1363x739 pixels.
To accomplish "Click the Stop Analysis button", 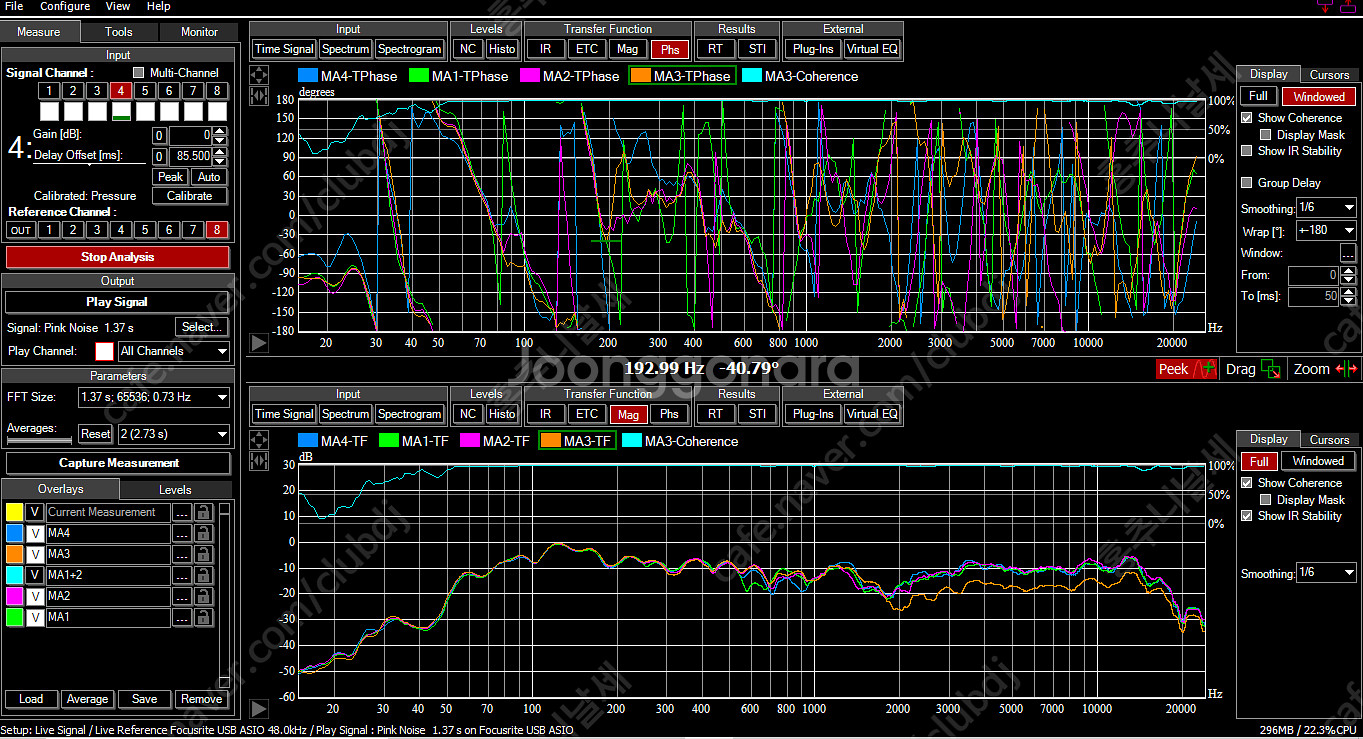I will (x=118, y=257).
